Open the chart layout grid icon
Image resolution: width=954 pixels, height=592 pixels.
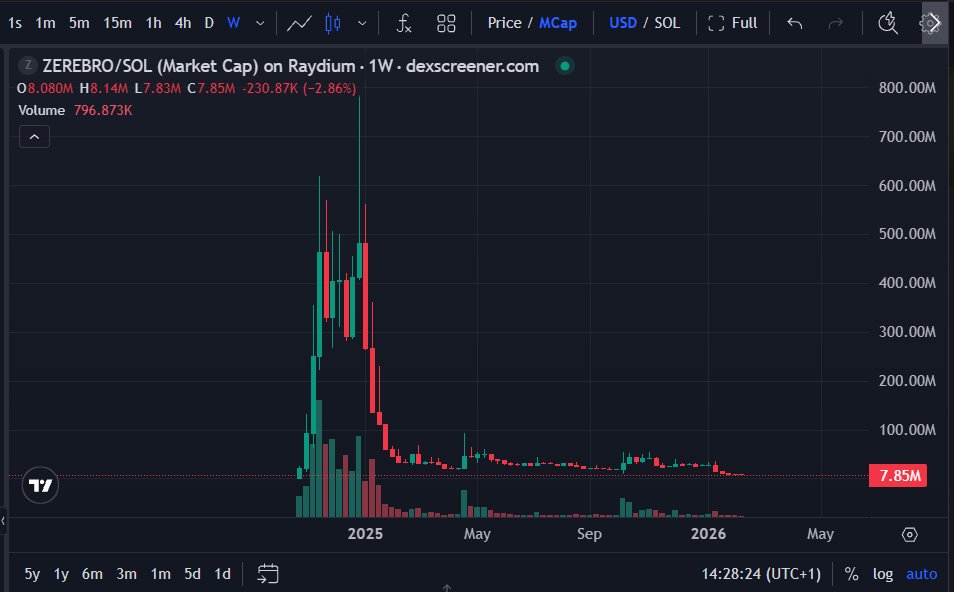coord(446,23)
